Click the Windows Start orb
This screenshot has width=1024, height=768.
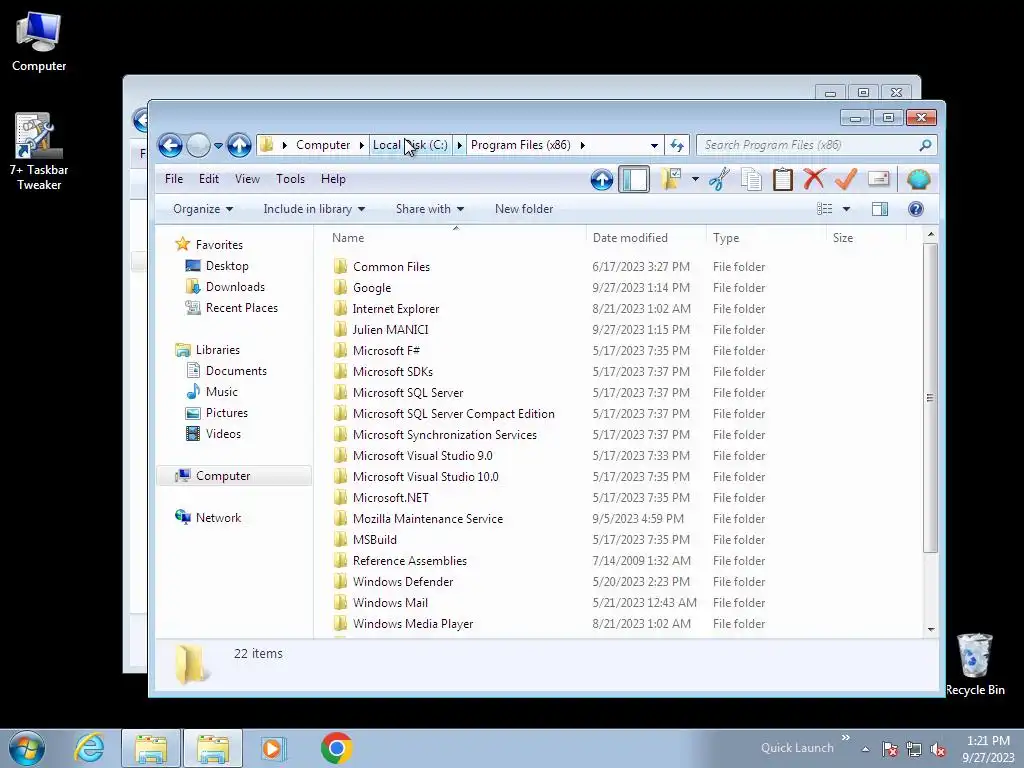click(x=27, y=748)
